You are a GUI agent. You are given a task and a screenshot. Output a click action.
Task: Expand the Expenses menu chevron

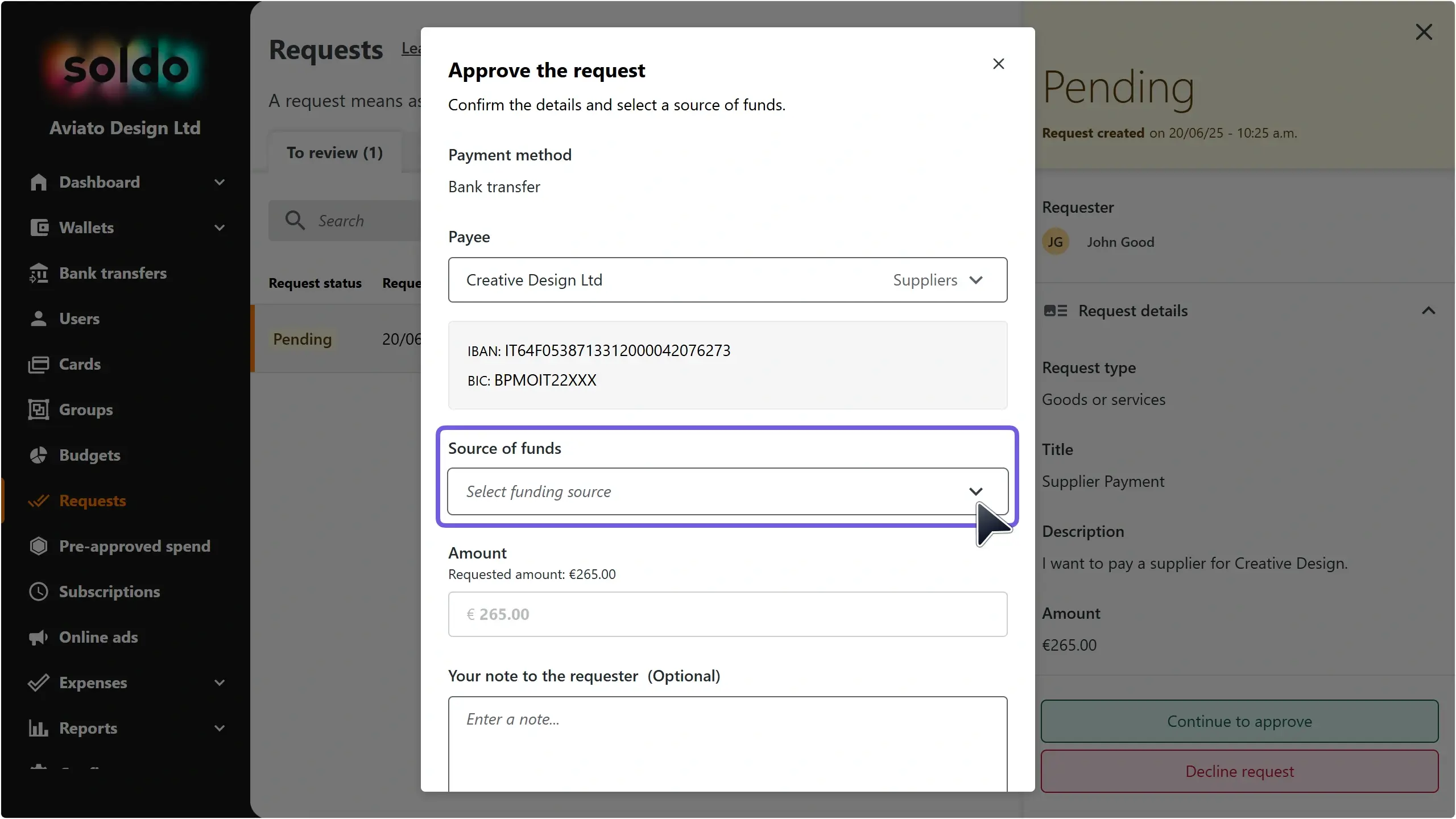pos(220,682)
